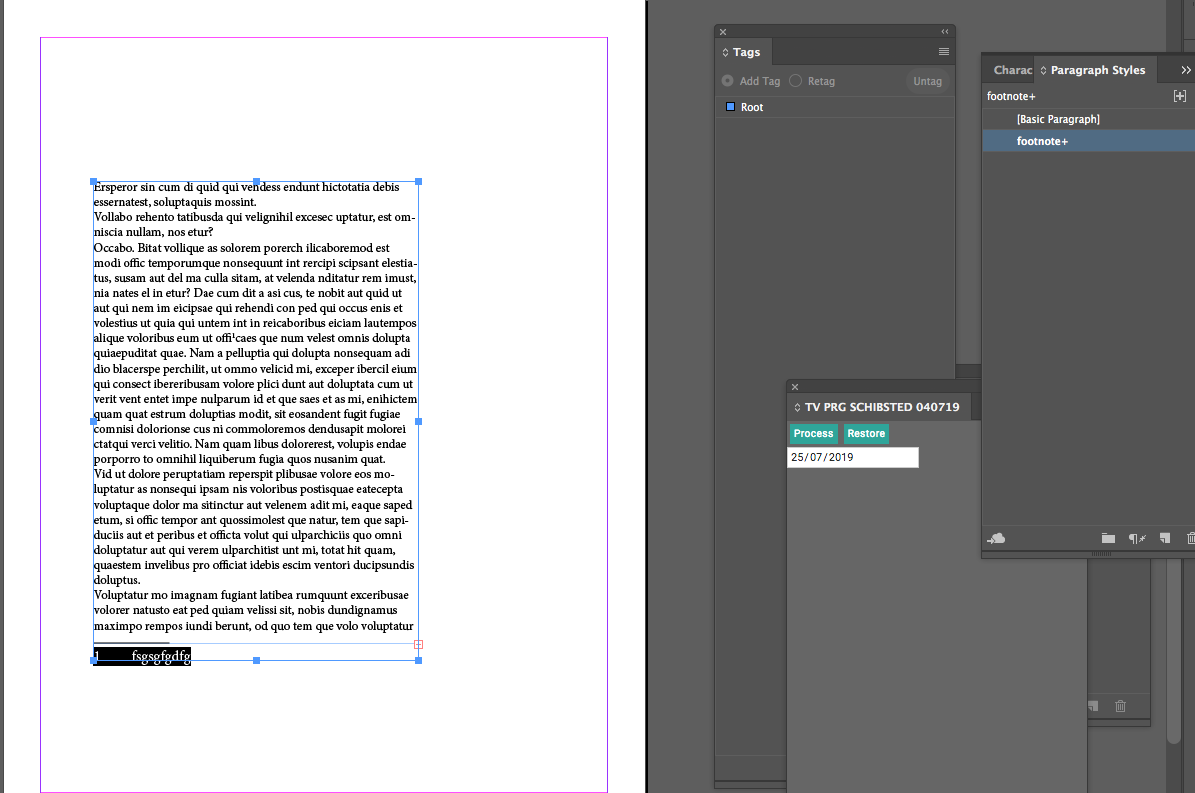Viewport: 1195px width, 793px height.
Task: Click the Untag button
Action: click(927, 81)
